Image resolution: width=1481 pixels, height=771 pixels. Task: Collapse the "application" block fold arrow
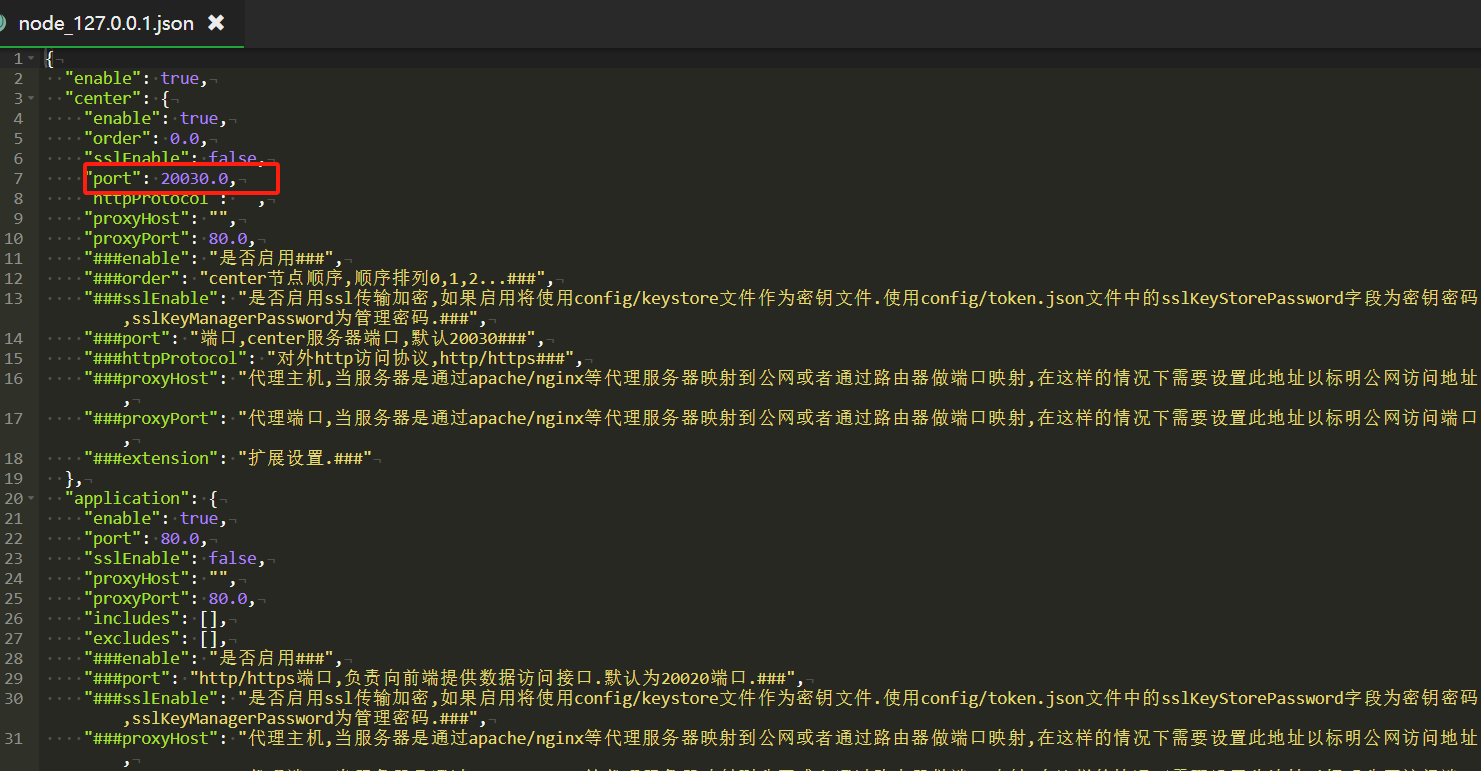(x=31, y=499)
